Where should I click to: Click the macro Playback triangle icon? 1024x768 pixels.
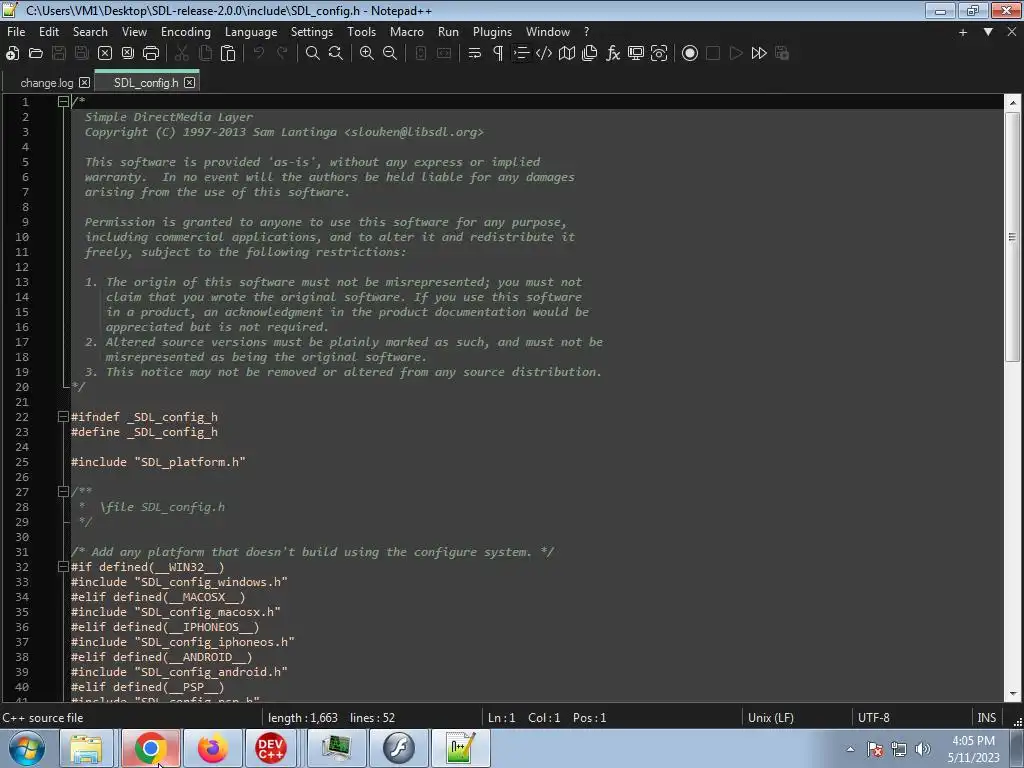[736, 54]
